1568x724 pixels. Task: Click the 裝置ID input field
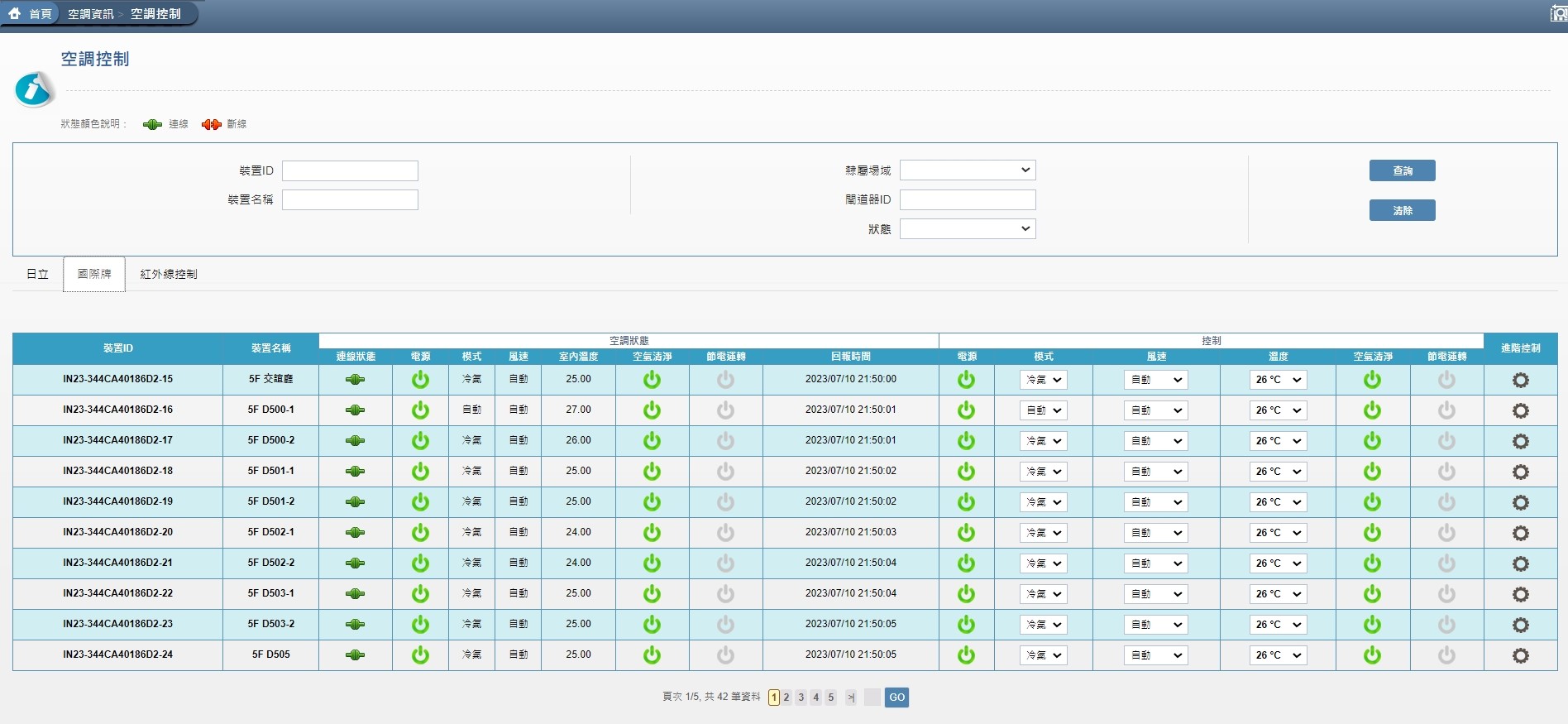pos(350,170)
